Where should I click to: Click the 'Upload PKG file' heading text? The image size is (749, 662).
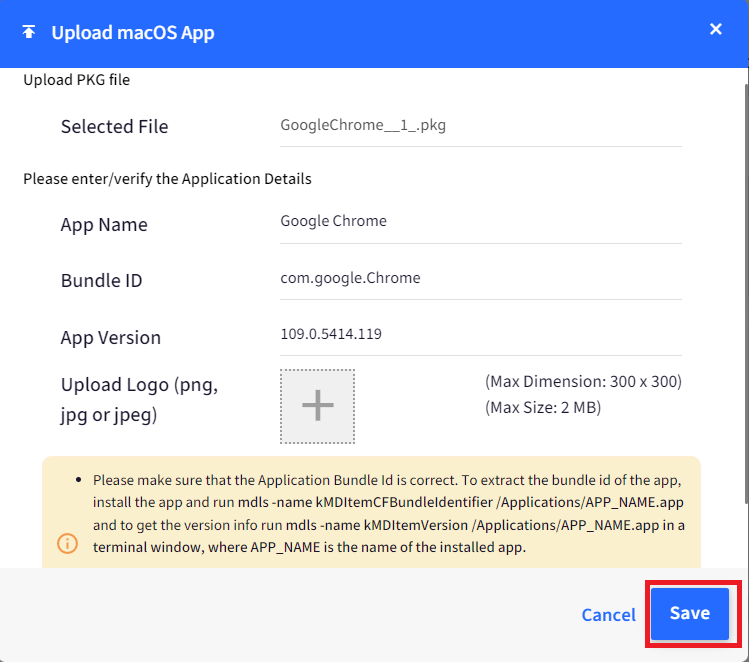76,80
